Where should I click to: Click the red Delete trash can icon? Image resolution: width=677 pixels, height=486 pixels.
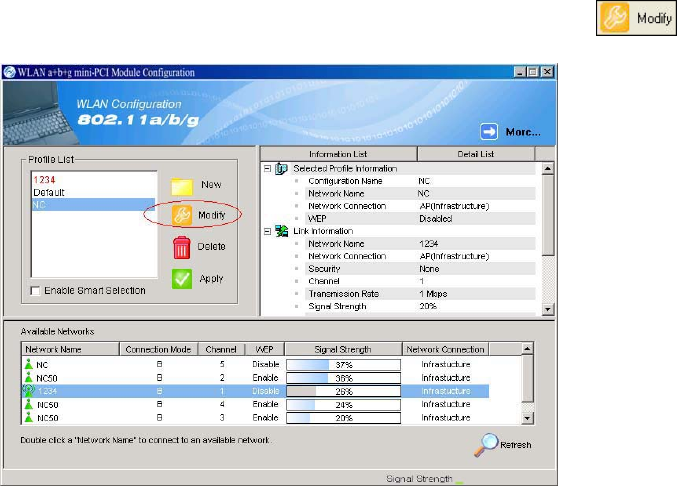(x=182, y=247)
